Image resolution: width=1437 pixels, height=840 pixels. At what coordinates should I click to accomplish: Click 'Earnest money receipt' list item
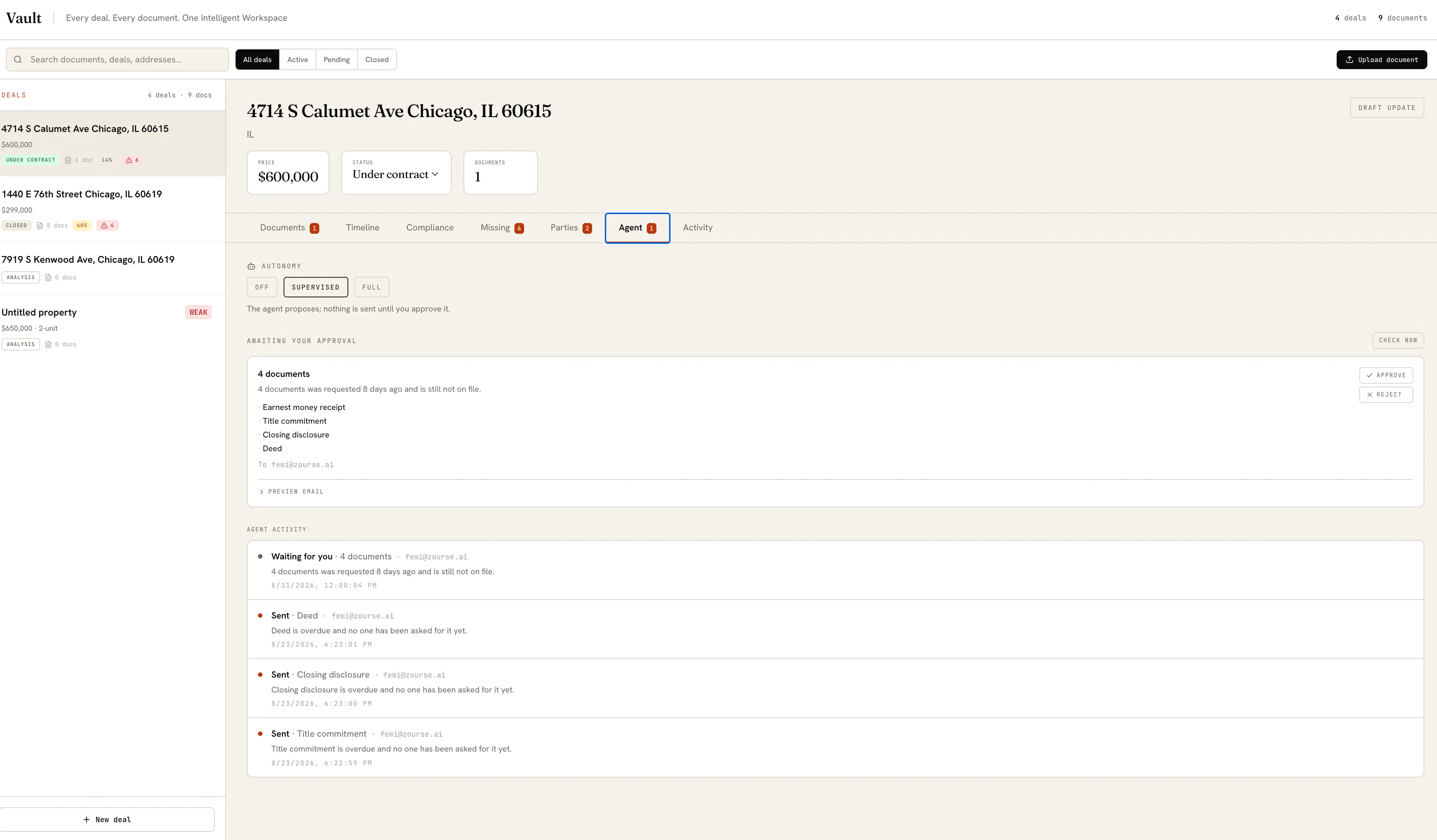[304, 407]
